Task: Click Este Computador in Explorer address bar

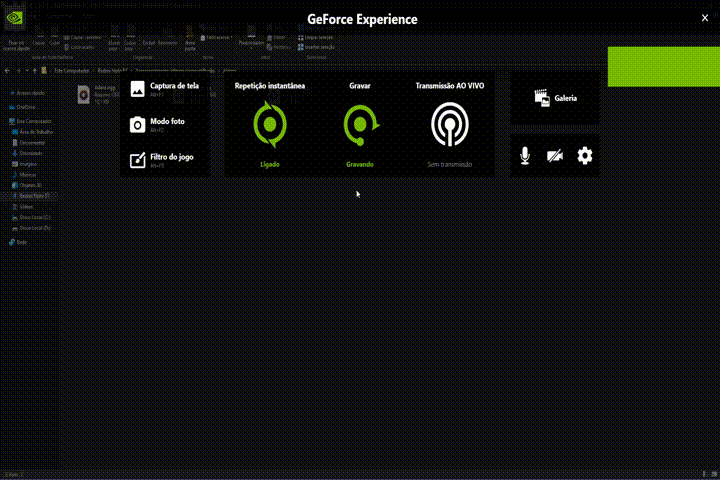Action: (72, 71)
